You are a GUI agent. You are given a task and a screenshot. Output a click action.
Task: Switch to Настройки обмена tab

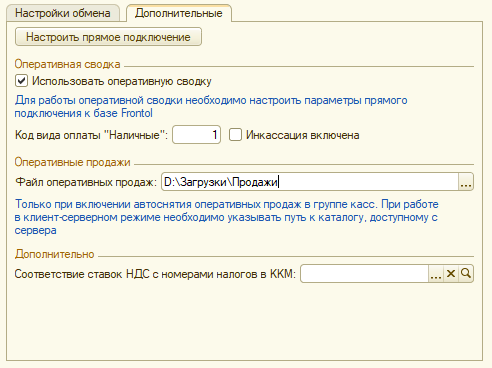63,13
